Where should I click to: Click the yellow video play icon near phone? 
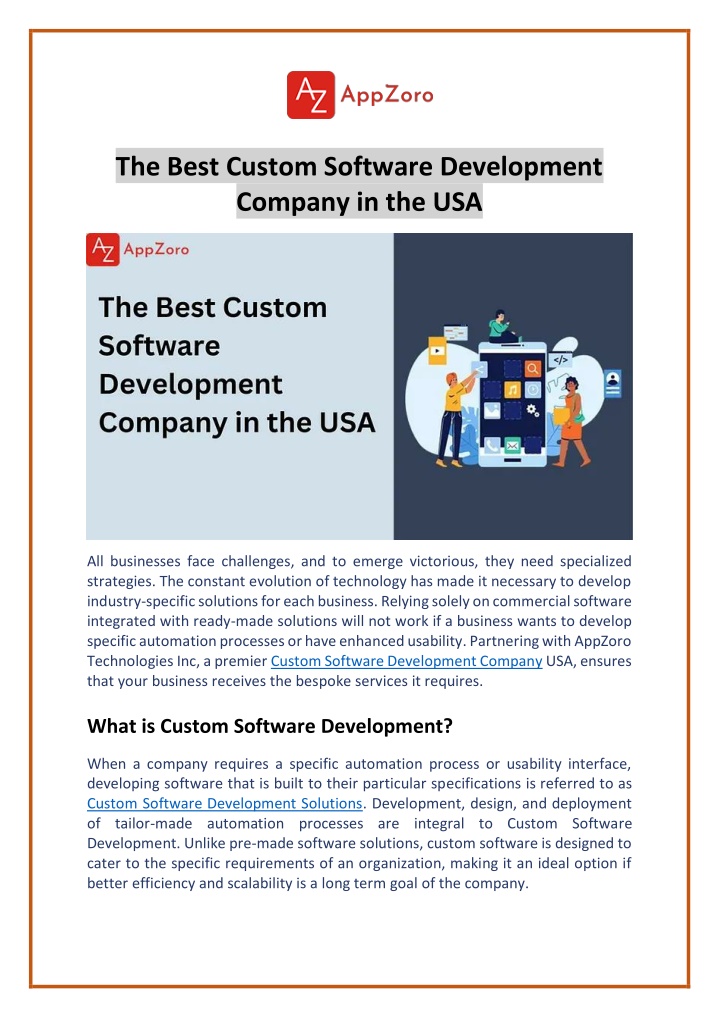pyautogui.click(x=437, y=351)
